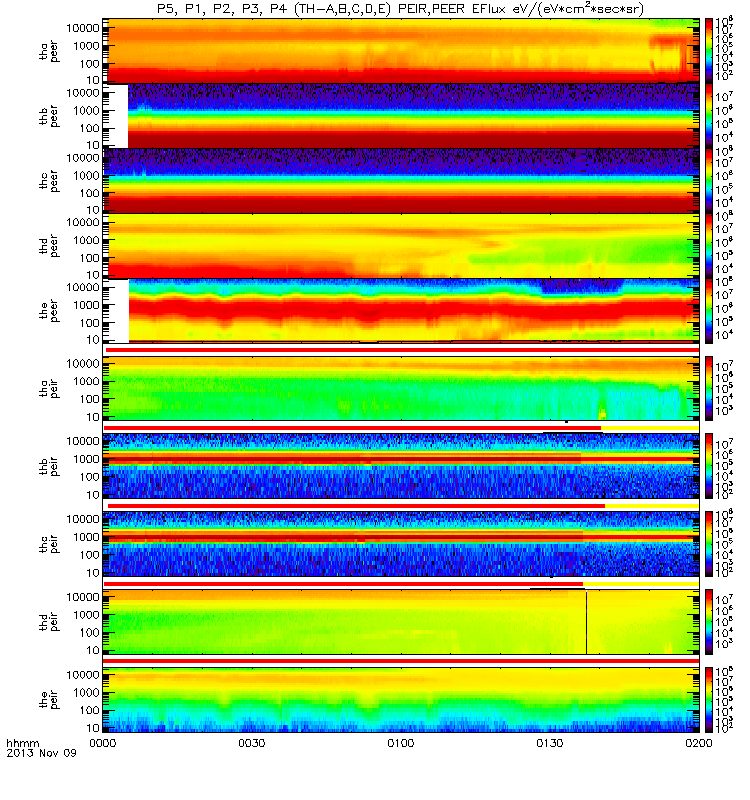The height and width of the screenshot is (800, 750).
Task: Click the 0130 time axis label
Action: tap(550, 743)
